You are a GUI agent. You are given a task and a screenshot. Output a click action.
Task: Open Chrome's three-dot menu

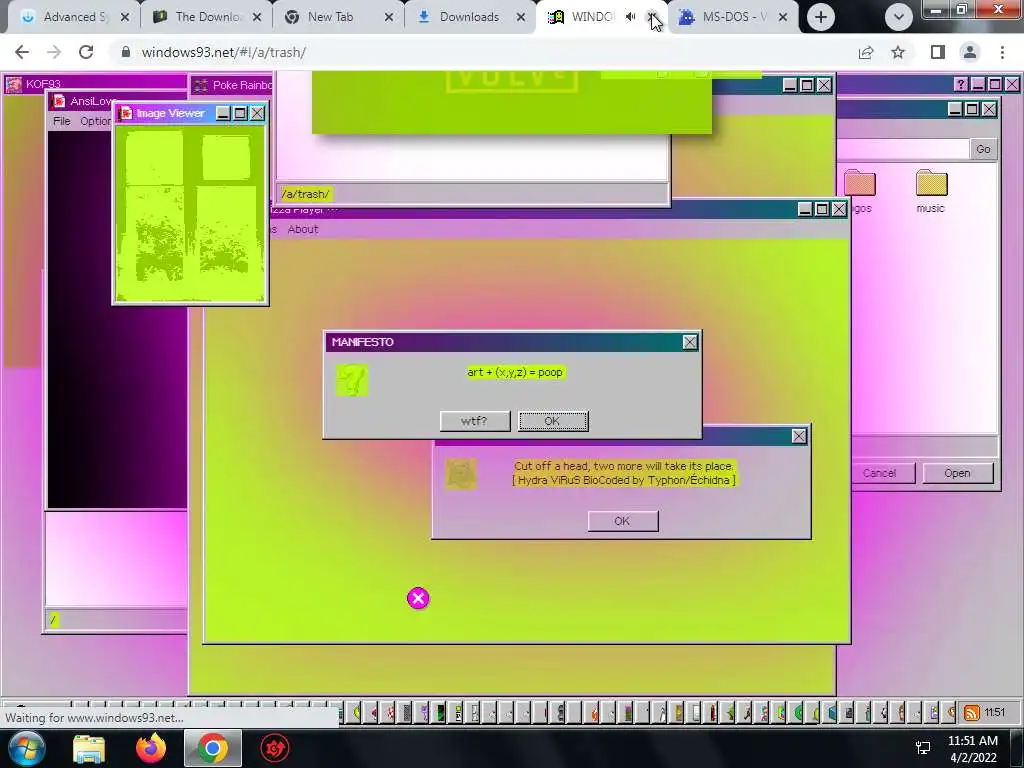click(1002, 52)
